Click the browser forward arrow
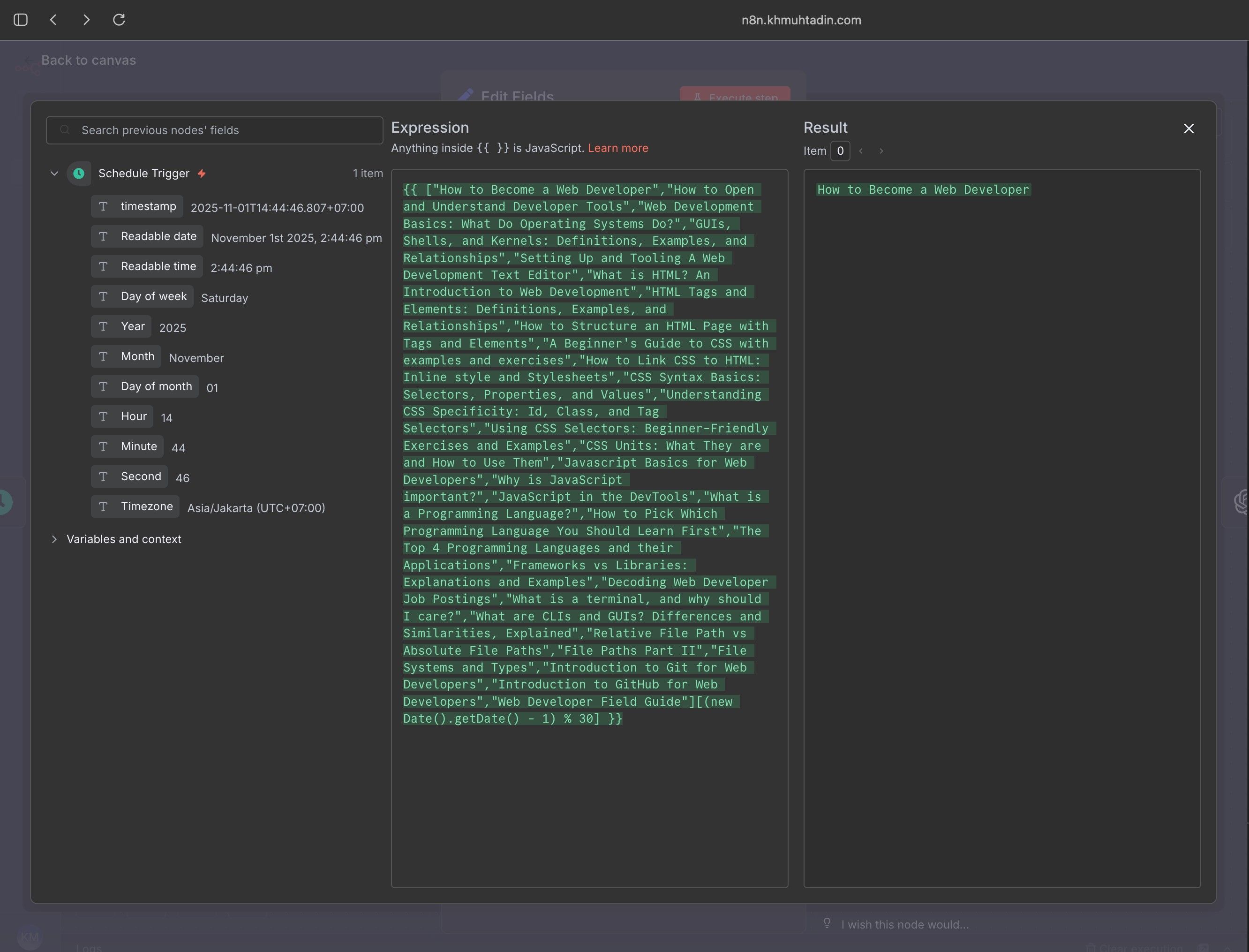1249x952 pixels. (86, 20)
